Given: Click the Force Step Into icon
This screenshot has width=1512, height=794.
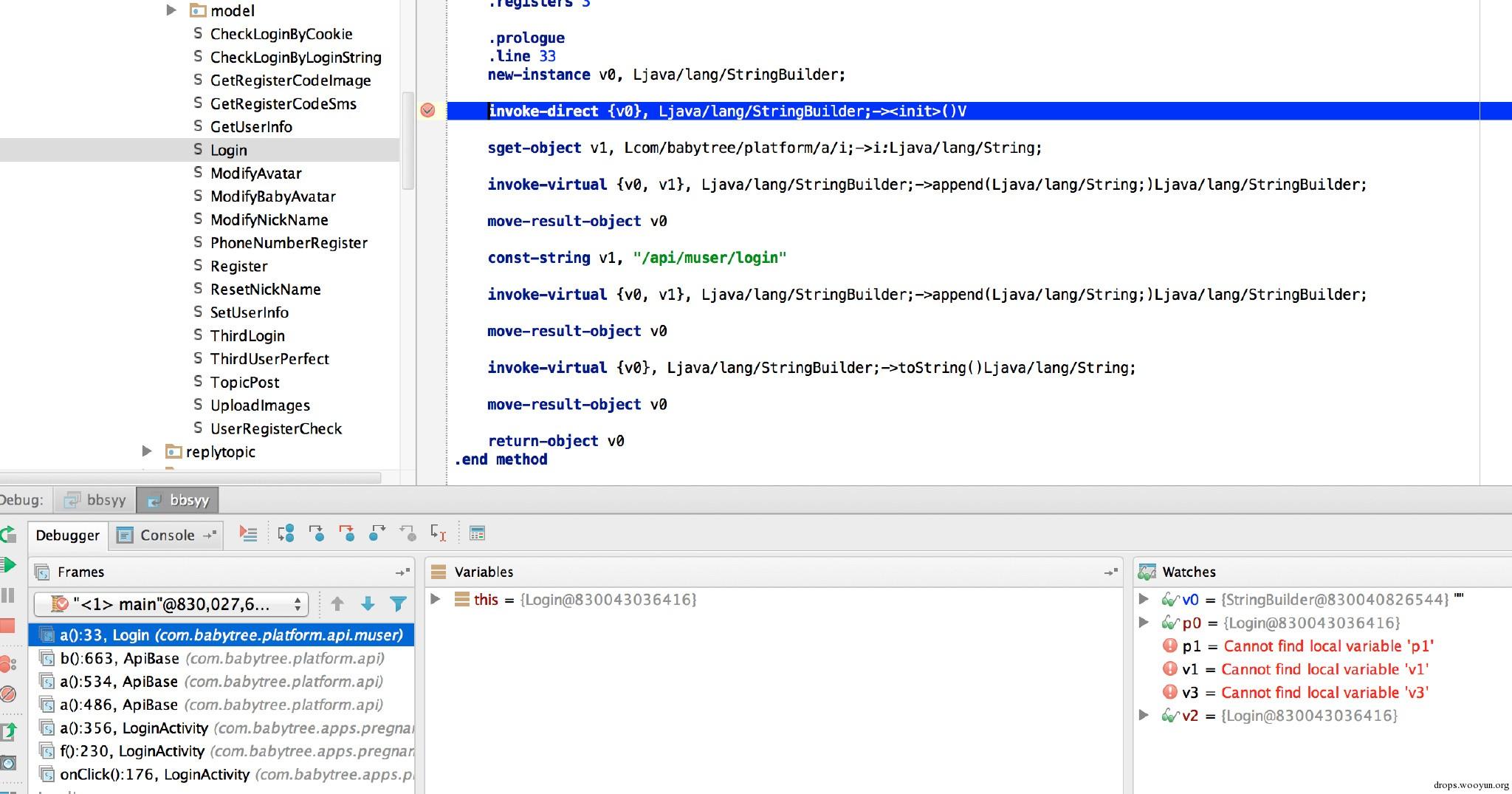Looking at the screenshot, I should (346, 533).
